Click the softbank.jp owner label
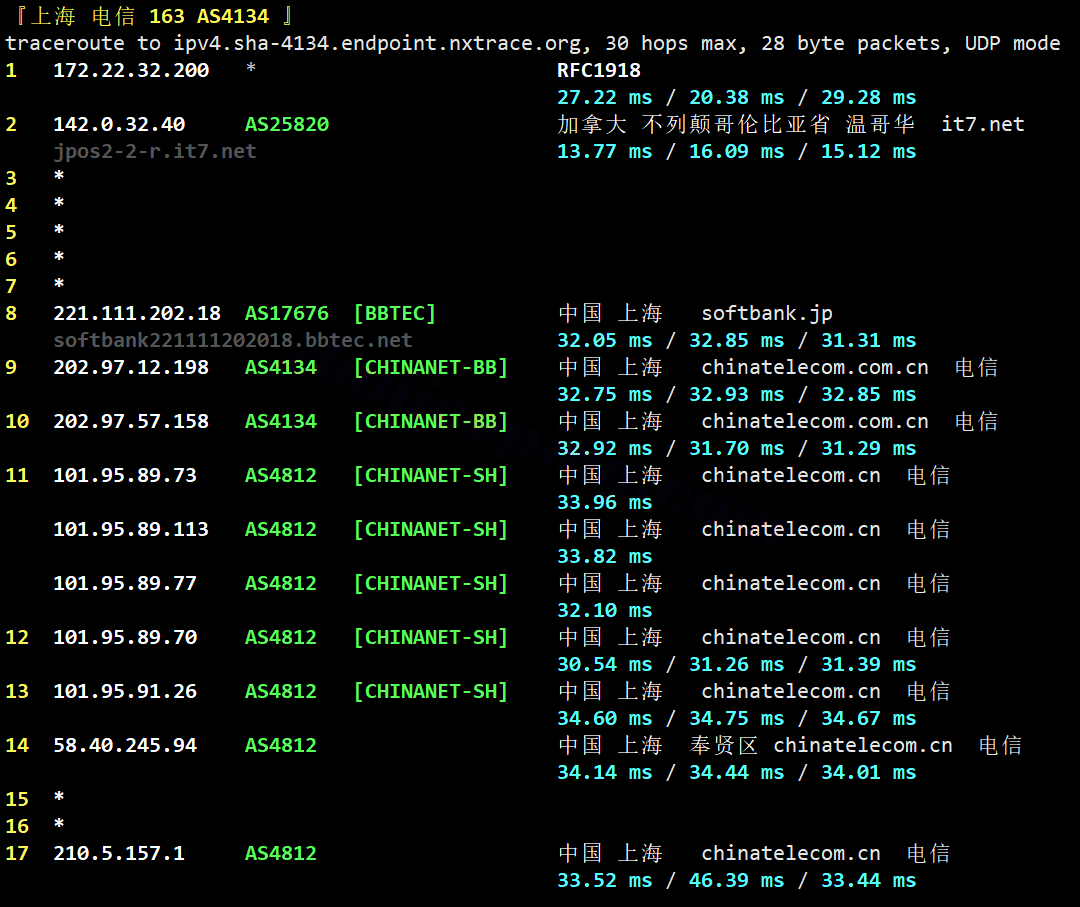 [x=767, y=314]
